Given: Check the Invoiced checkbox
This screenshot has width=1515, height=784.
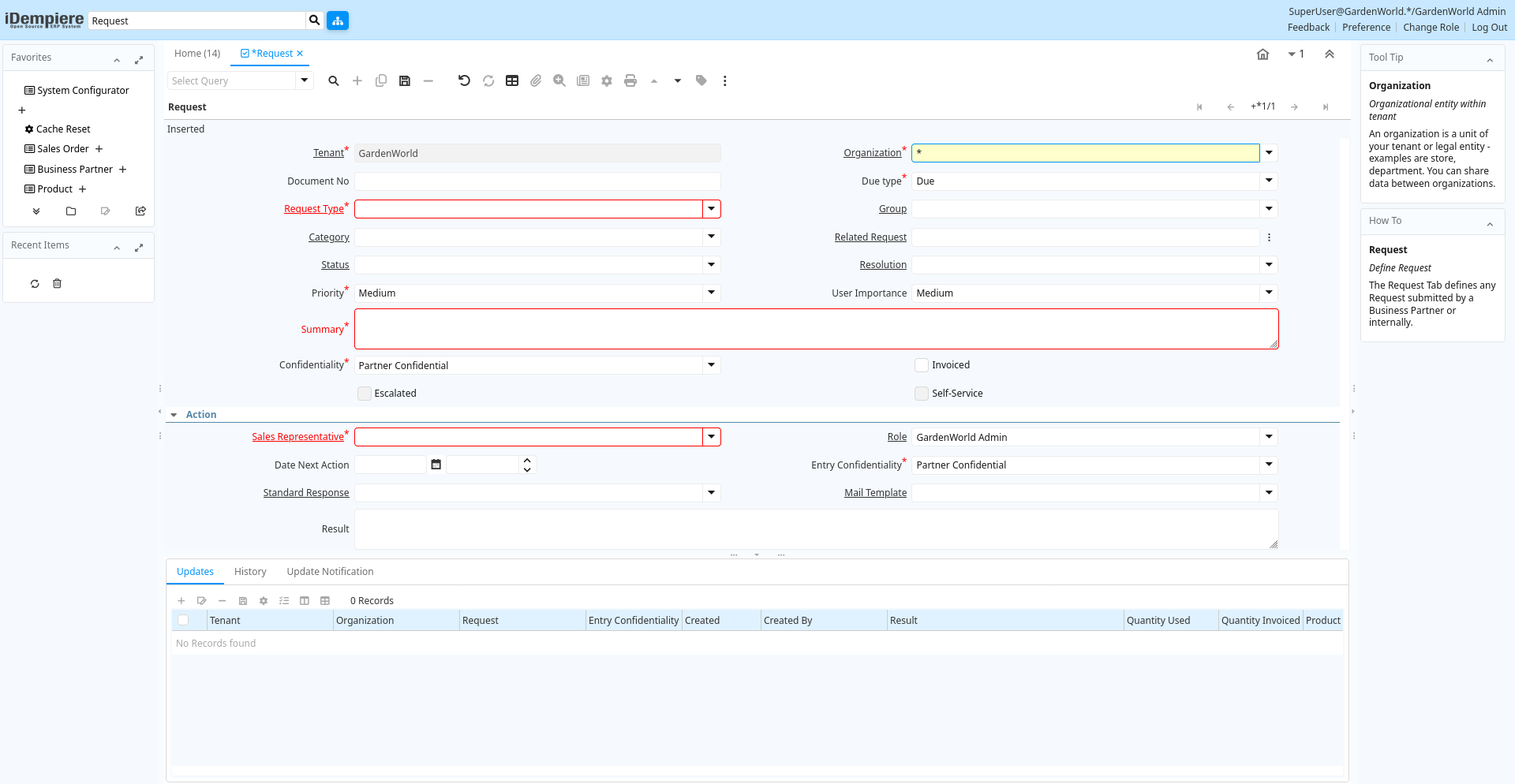Looking at the screenshot, I should pos(922,365).
